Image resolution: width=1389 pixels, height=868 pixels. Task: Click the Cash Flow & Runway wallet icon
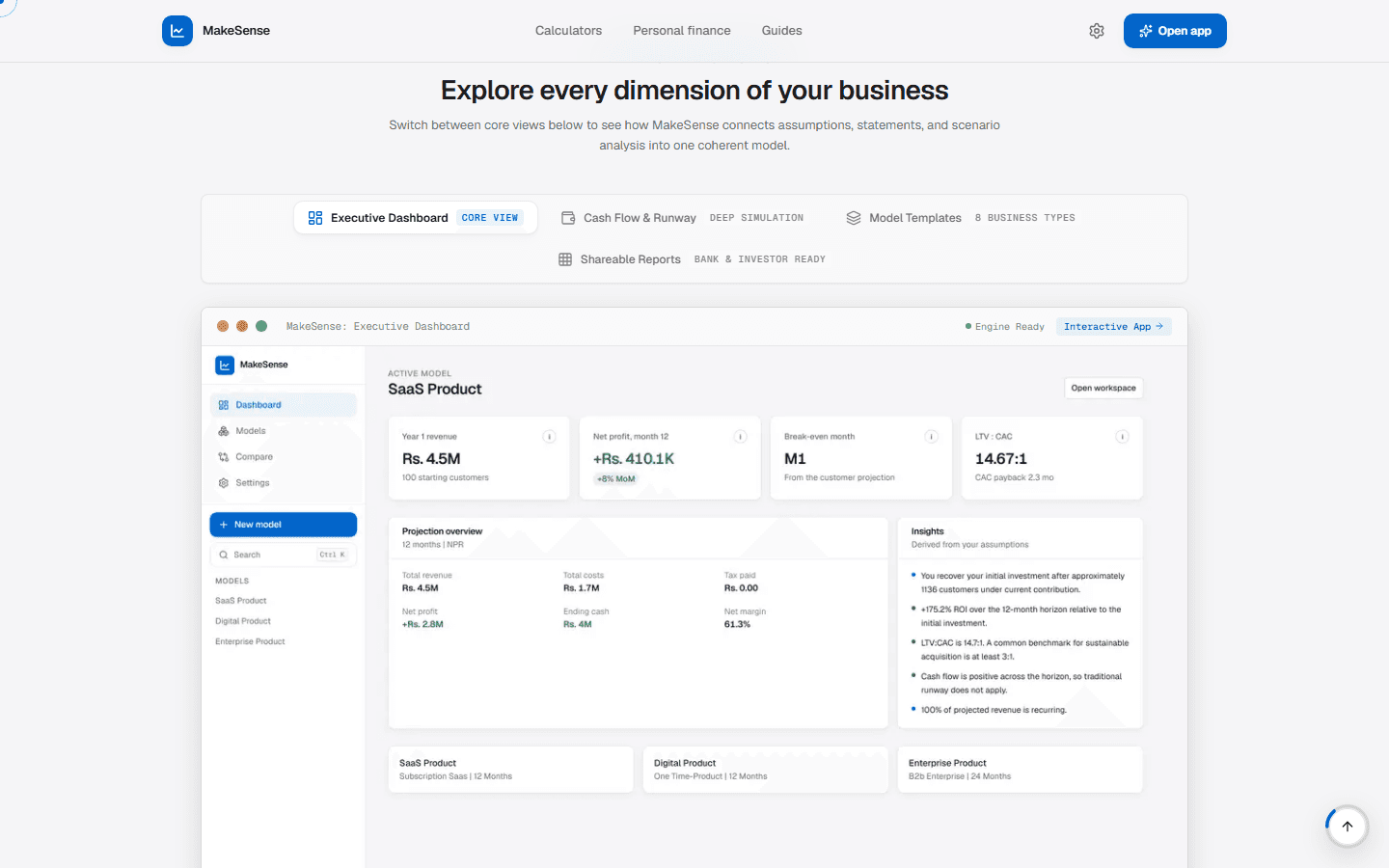tap(568, 218)
